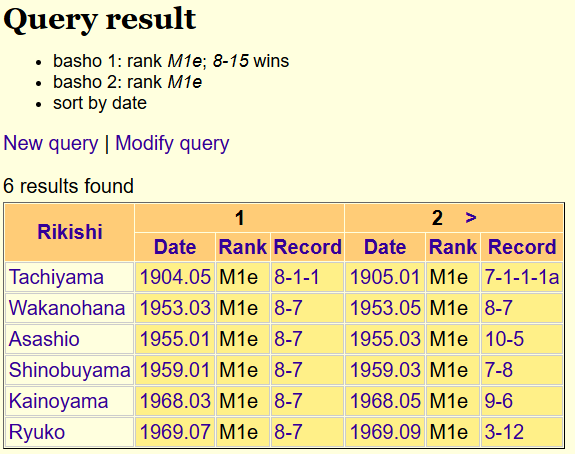Open Asashio's 1955.01 8-7 record

pyautogui.click(x=288, y=339)
